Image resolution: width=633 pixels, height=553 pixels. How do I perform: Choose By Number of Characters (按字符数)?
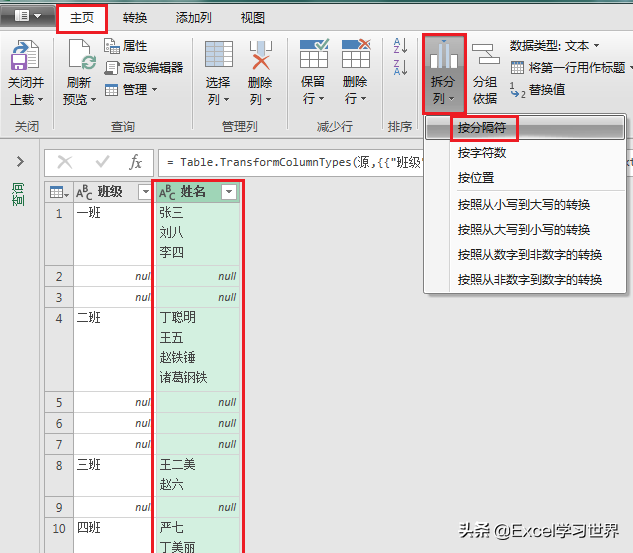click(525, 153)
